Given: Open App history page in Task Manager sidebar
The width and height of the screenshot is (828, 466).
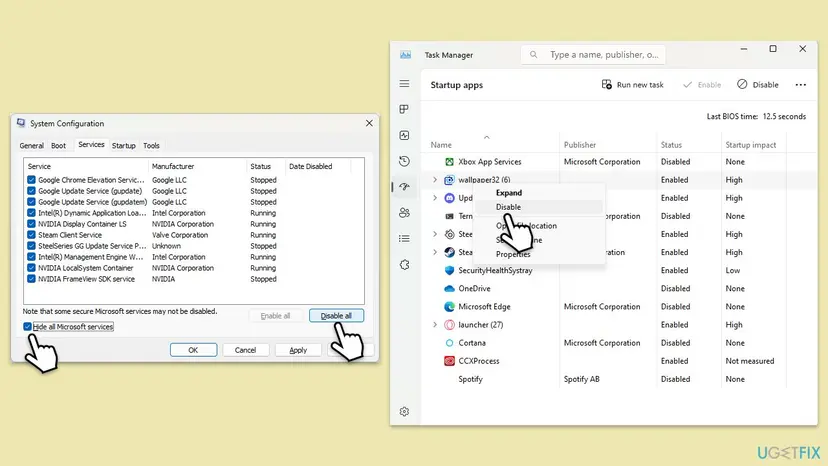Looking at the screenshot, I should (404, 161).
